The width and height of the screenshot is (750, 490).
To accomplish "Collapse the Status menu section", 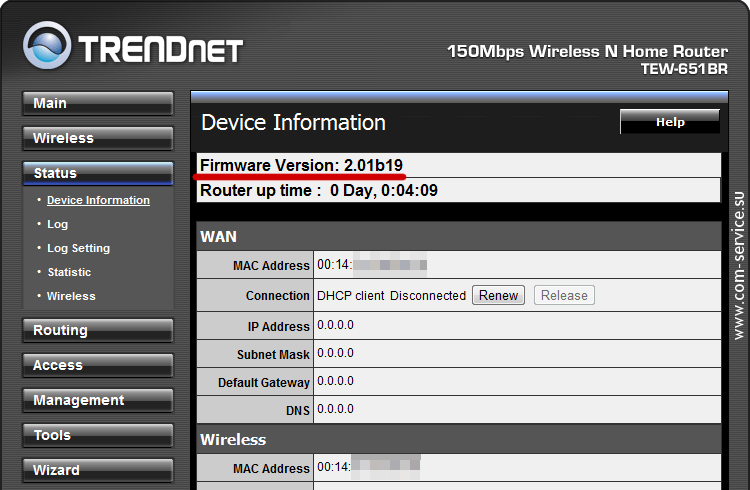I will tap(98, 173).
